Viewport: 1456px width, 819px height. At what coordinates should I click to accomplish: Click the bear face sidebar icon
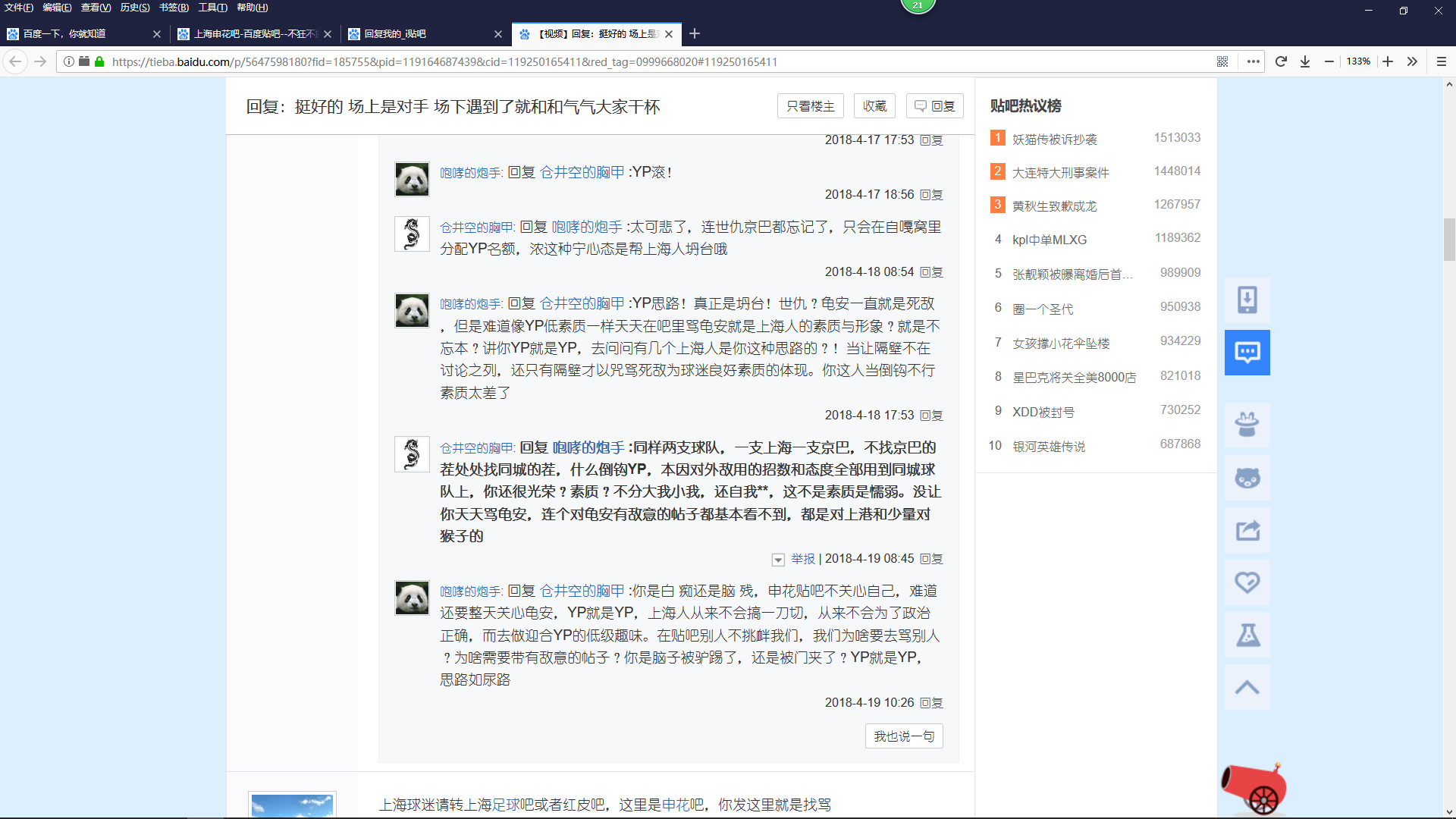click(1247, 478)
